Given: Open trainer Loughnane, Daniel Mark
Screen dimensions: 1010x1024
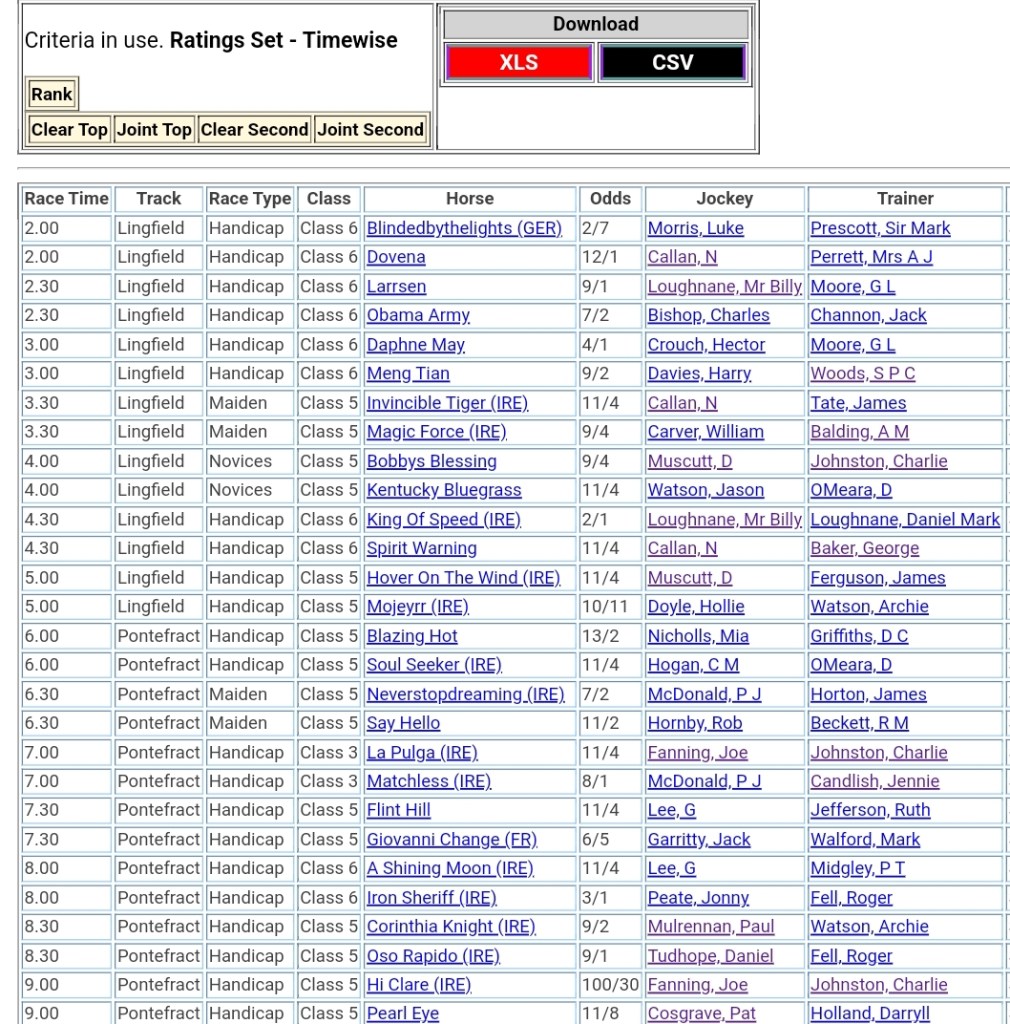Looking at the screenshot, I should click(x=904, y=519).
